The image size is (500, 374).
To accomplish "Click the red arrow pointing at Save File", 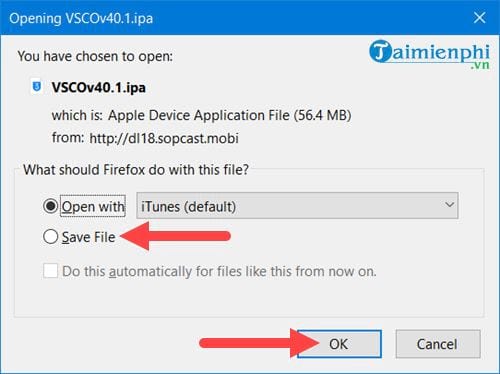I will 175,236.
